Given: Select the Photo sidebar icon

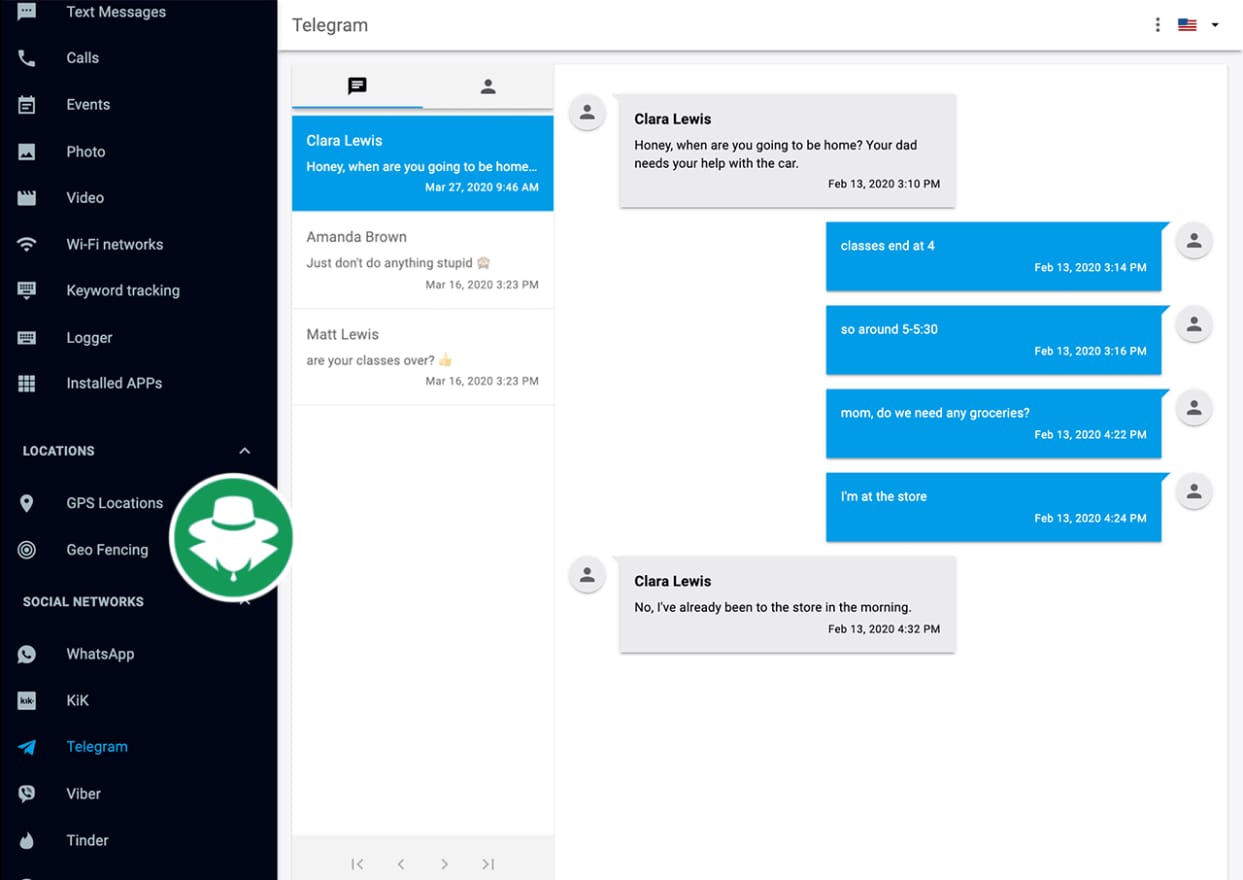Looking at the screenshot, I should 27,151.
